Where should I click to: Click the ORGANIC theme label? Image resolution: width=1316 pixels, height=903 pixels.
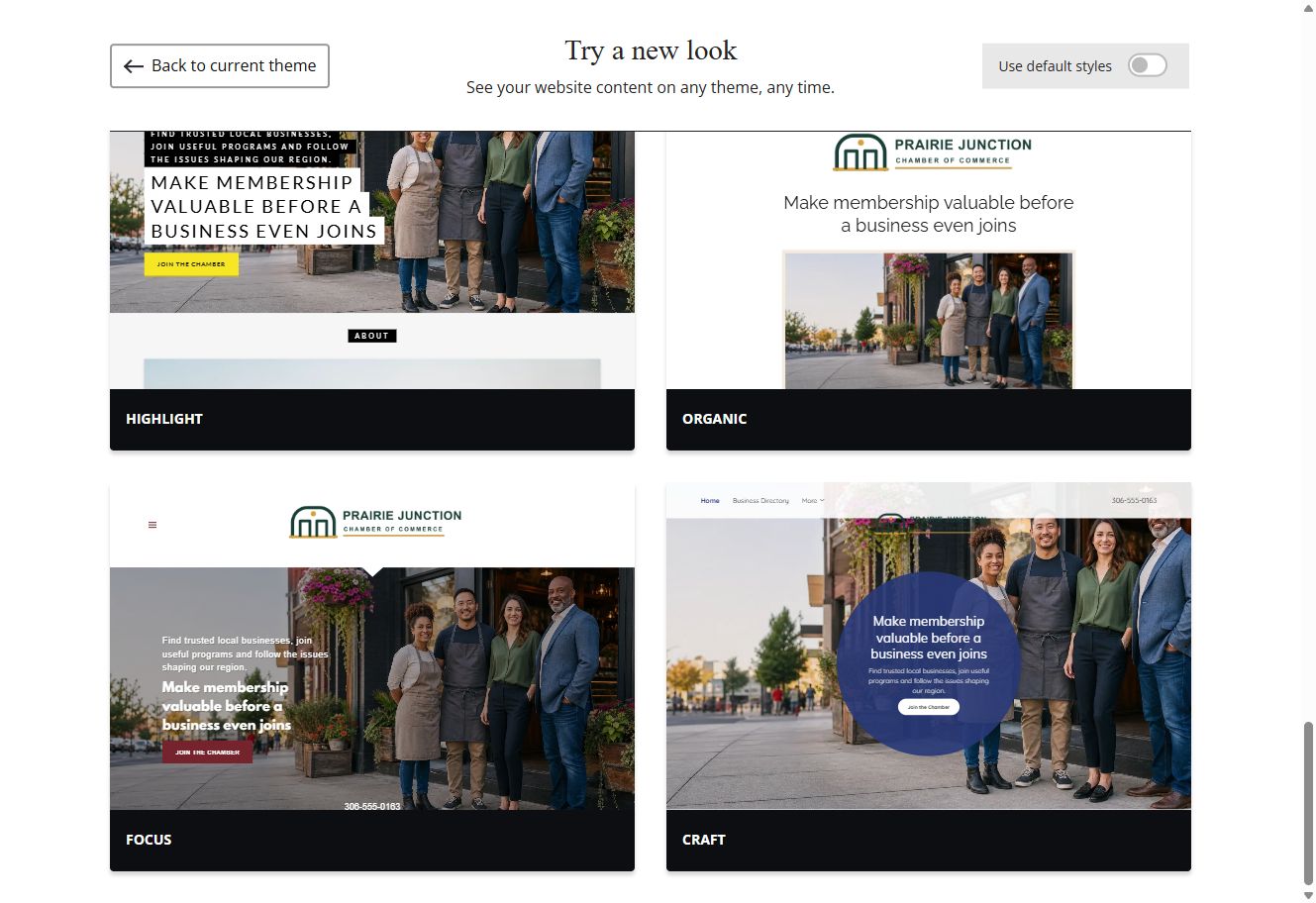tap(714, 419)
